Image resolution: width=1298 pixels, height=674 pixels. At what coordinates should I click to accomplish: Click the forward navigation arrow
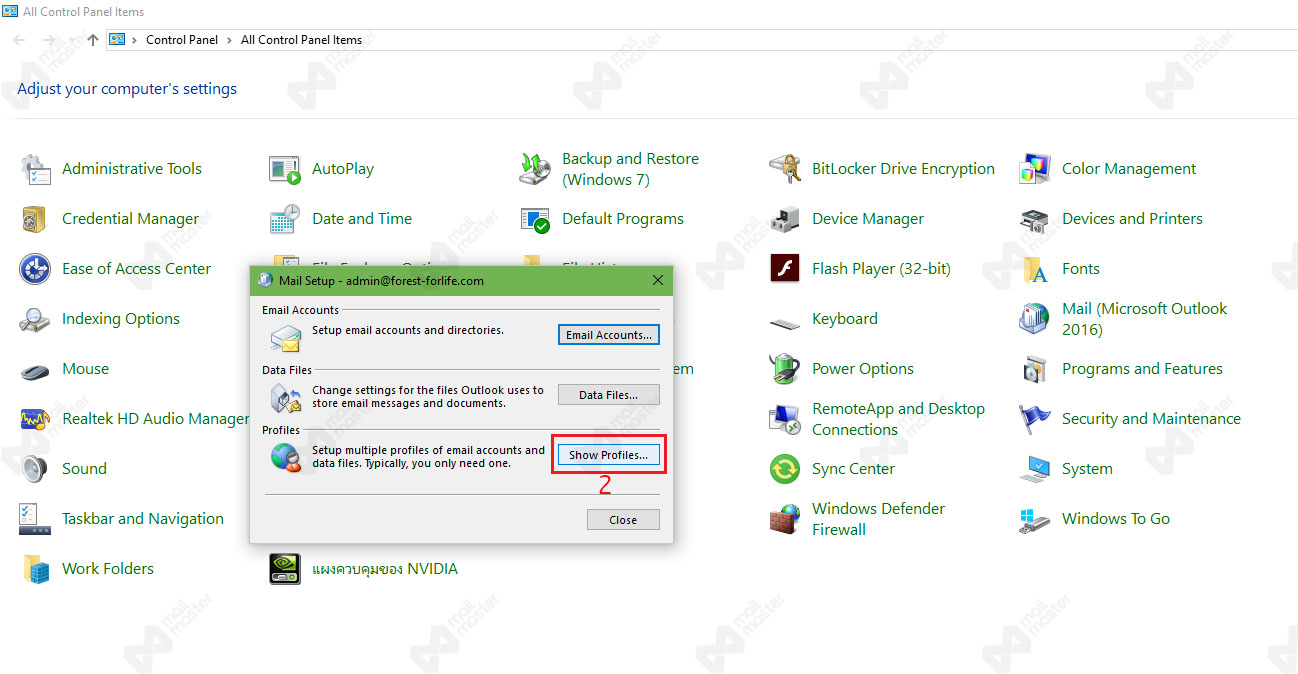[48, 40]
